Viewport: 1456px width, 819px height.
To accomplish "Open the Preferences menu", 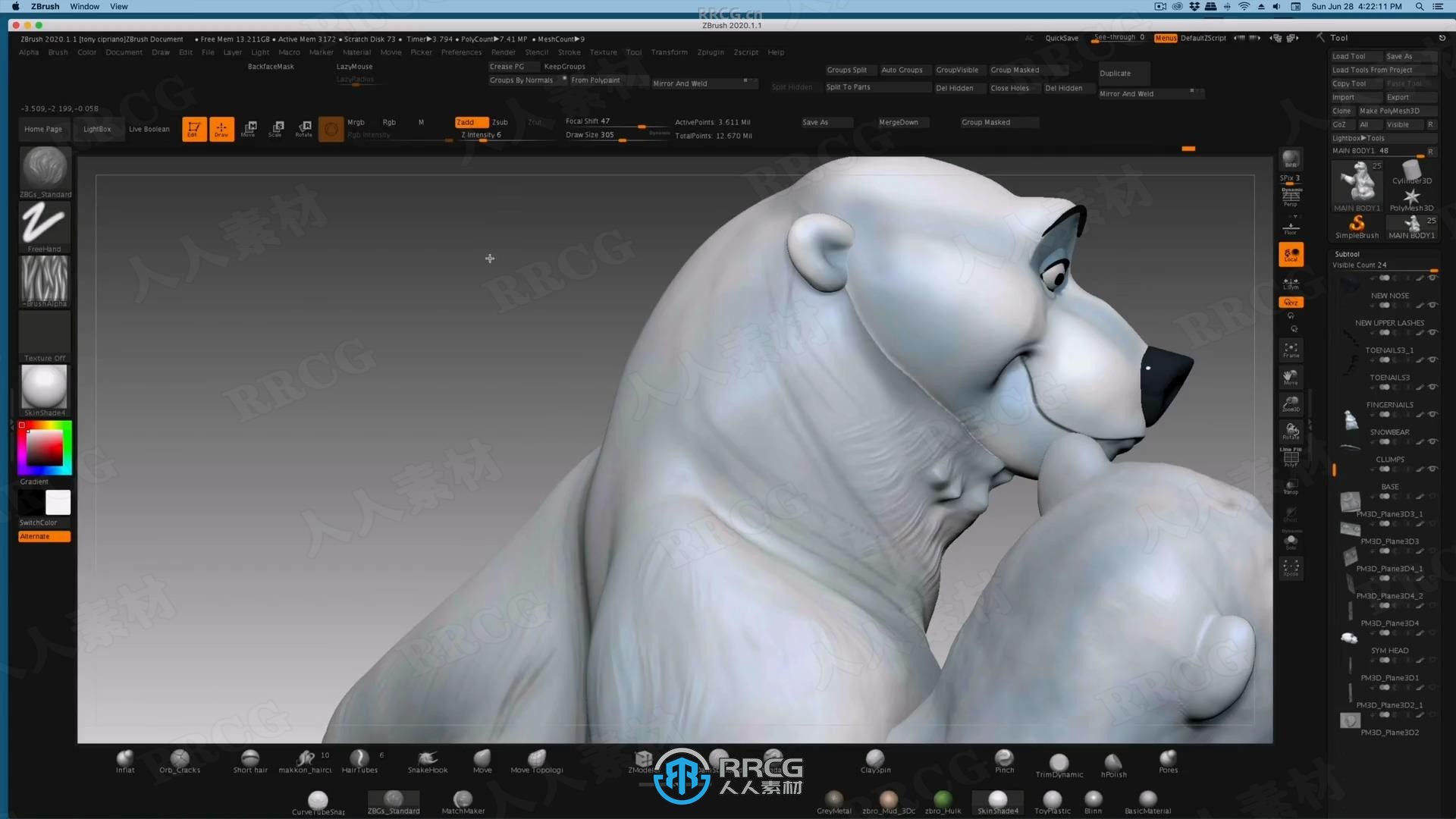I will (x=461, y=52).
